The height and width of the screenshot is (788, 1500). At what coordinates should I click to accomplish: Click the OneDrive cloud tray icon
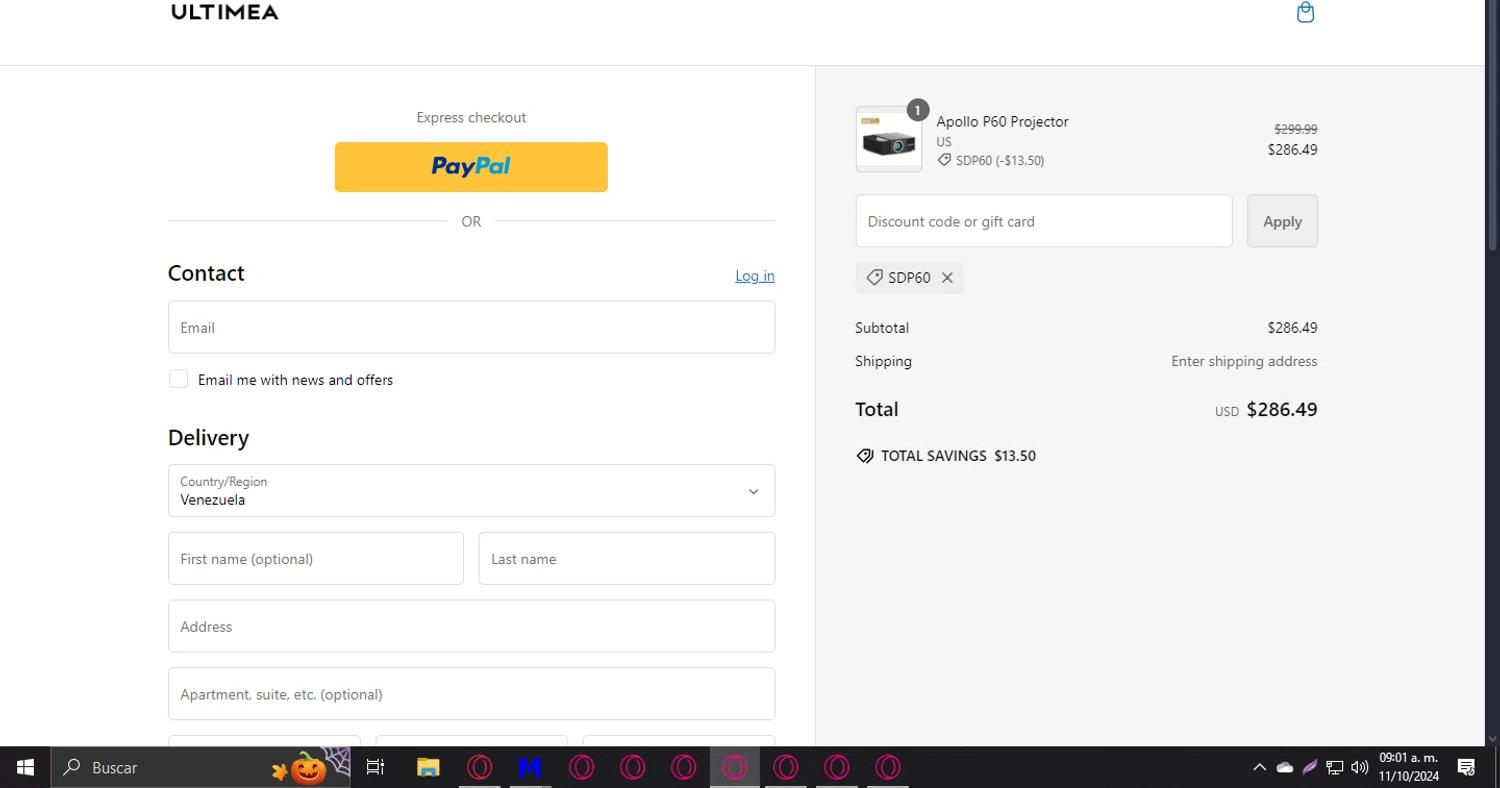tap(1285, 767)
